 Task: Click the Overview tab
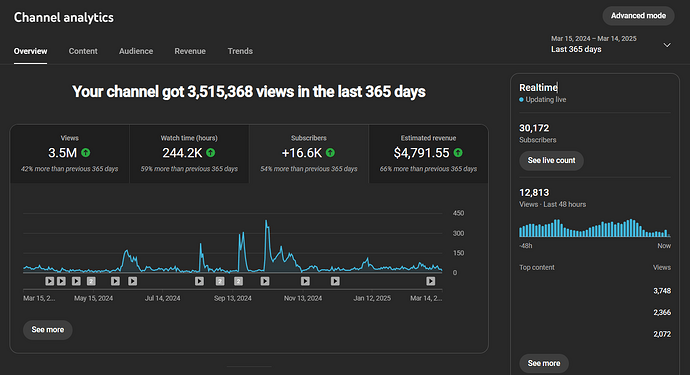coord(30,51)
